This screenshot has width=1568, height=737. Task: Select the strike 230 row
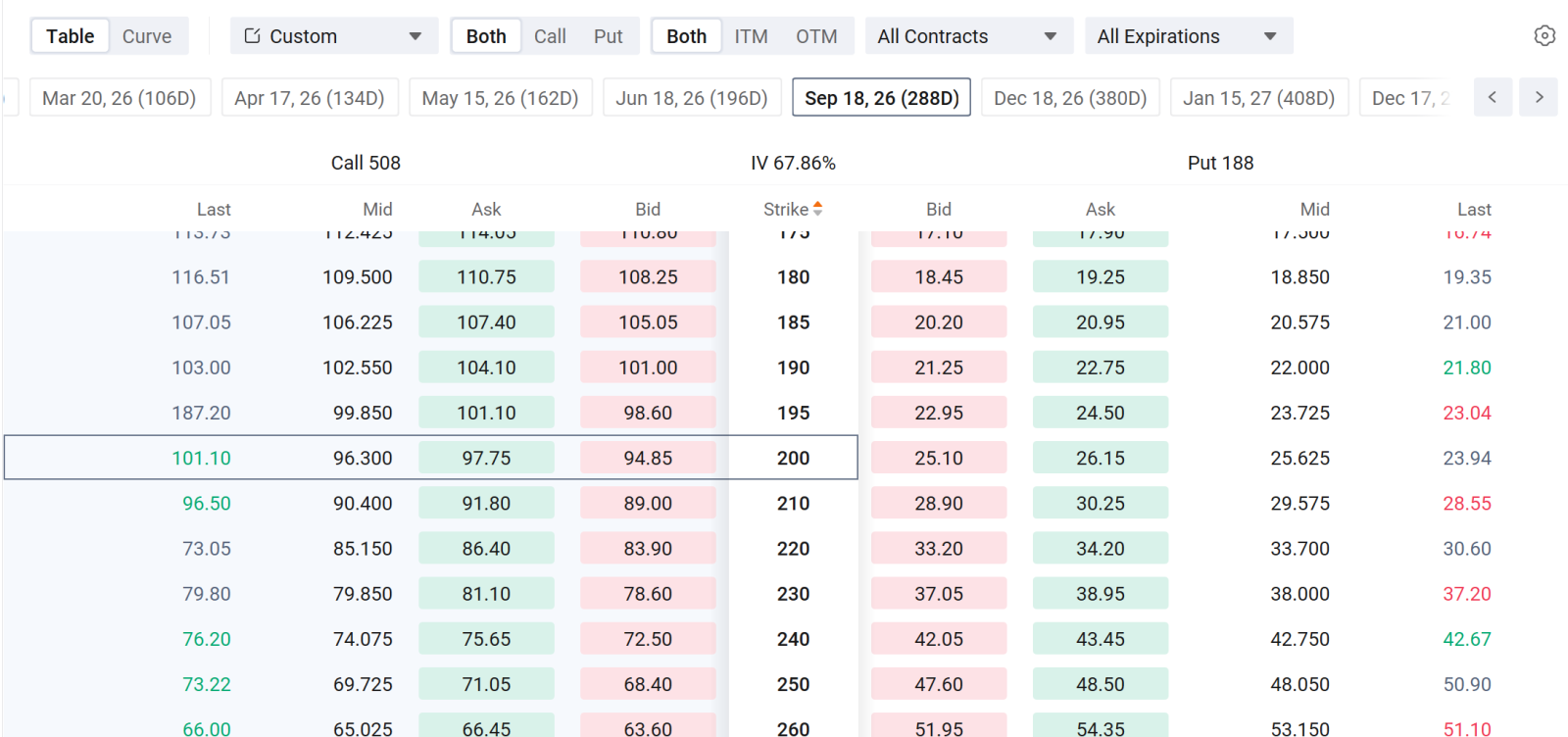[x=784, y=594]
